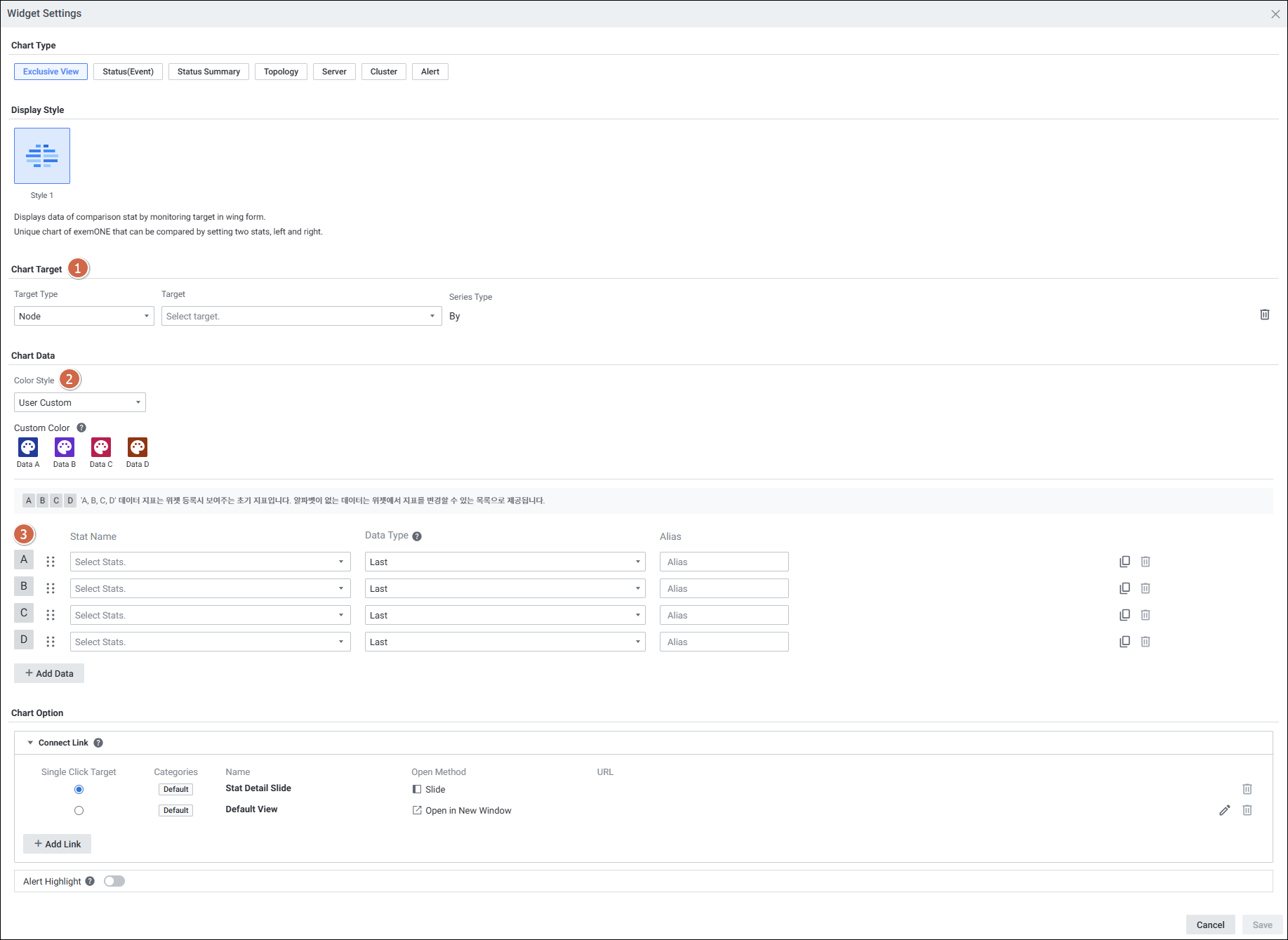Click the Data Type help question icon
This screenshot has height=940, width=1288.
pos(417,536)
